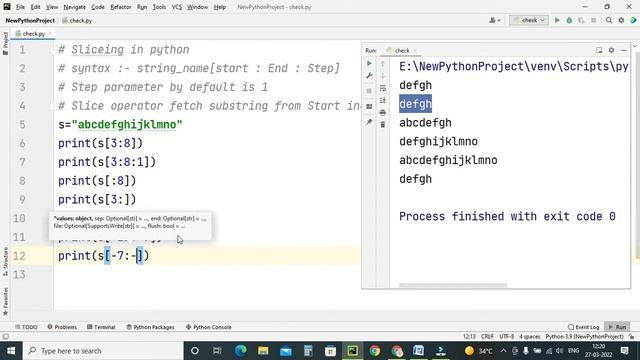Toggle scroll to end in Run console
Viewport: 640px width, 360px height.
382,100
